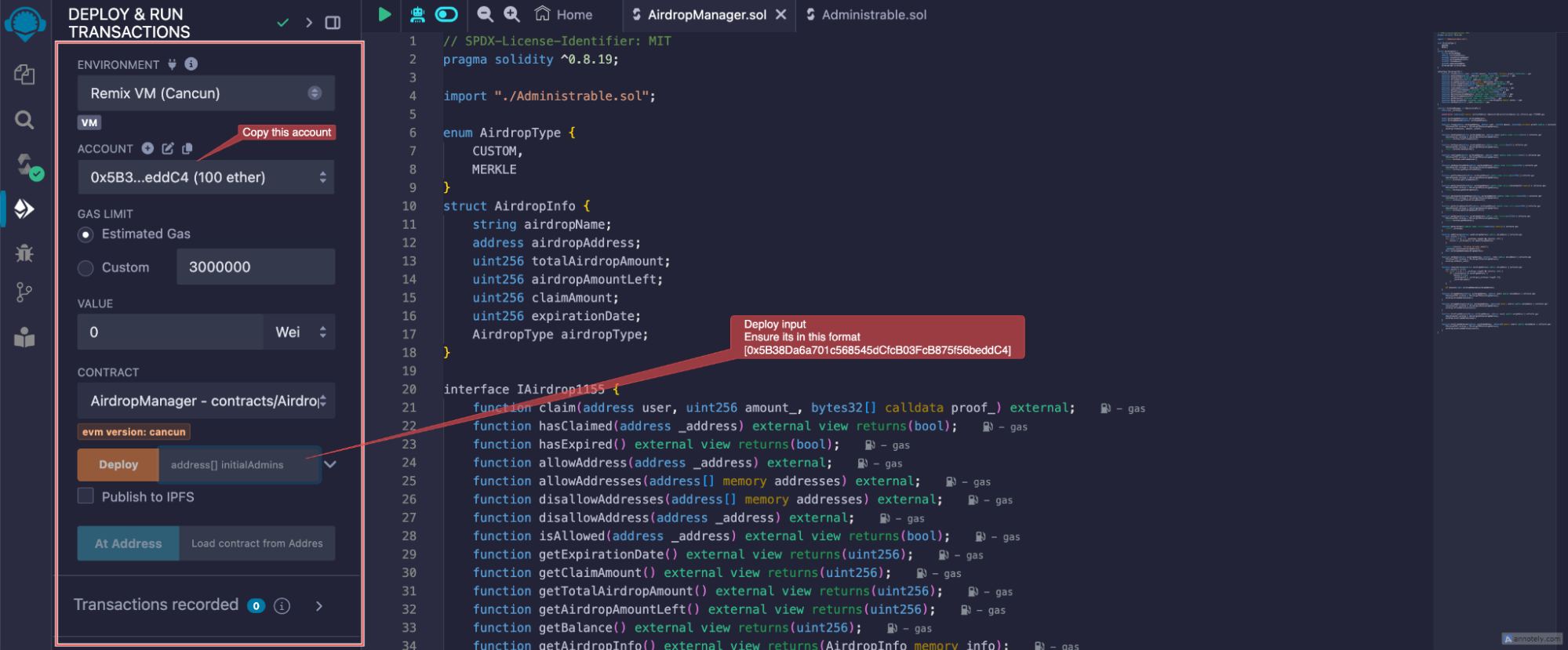The width and height of the screenshot is (1568, 650).
Task: Open the Git source control icon
Action: tap(24, 292)
